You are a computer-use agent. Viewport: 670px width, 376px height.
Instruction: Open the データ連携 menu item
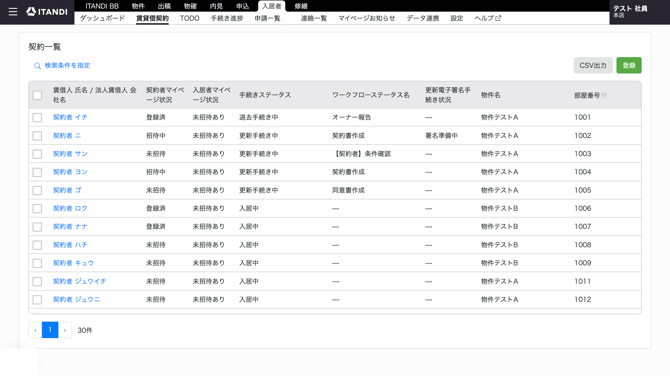coord(423,18)
